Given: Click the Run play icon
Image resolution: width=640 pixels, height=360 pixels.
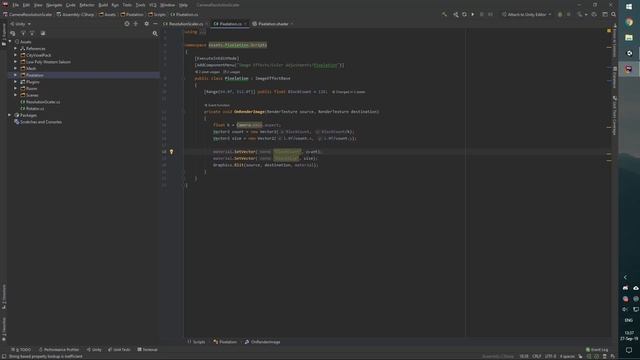Looking at the screenshot, I should tap(473, 14).
